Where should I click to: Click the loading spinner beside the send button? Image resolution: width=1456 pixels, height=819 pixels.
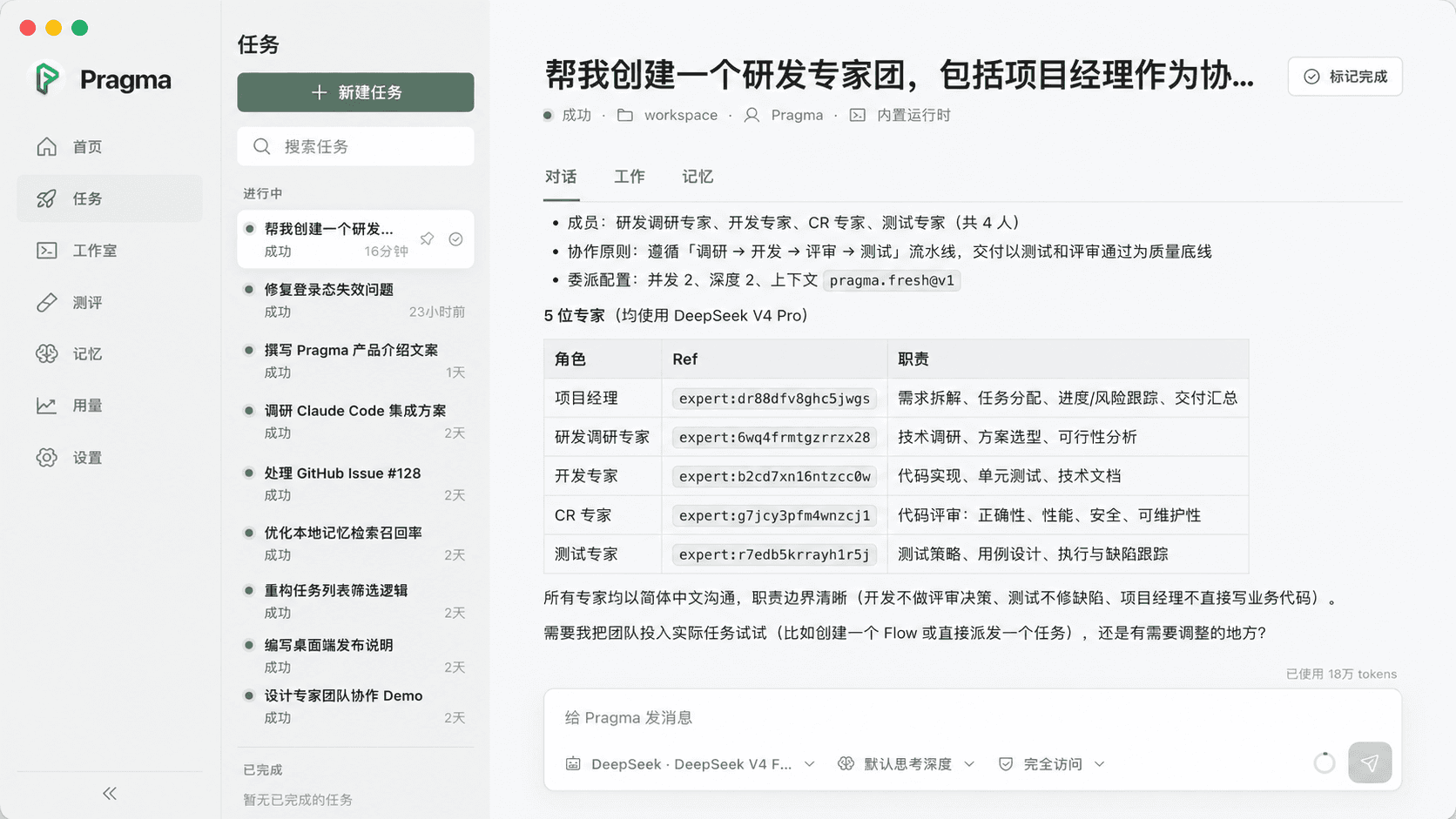(x=1325, y=763)
